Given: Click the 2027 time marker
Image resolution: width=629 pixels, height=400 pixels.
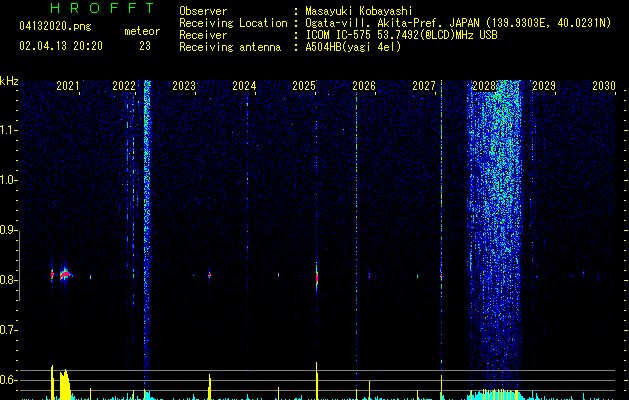Looking at the screenshot, I should click(424, 86).
